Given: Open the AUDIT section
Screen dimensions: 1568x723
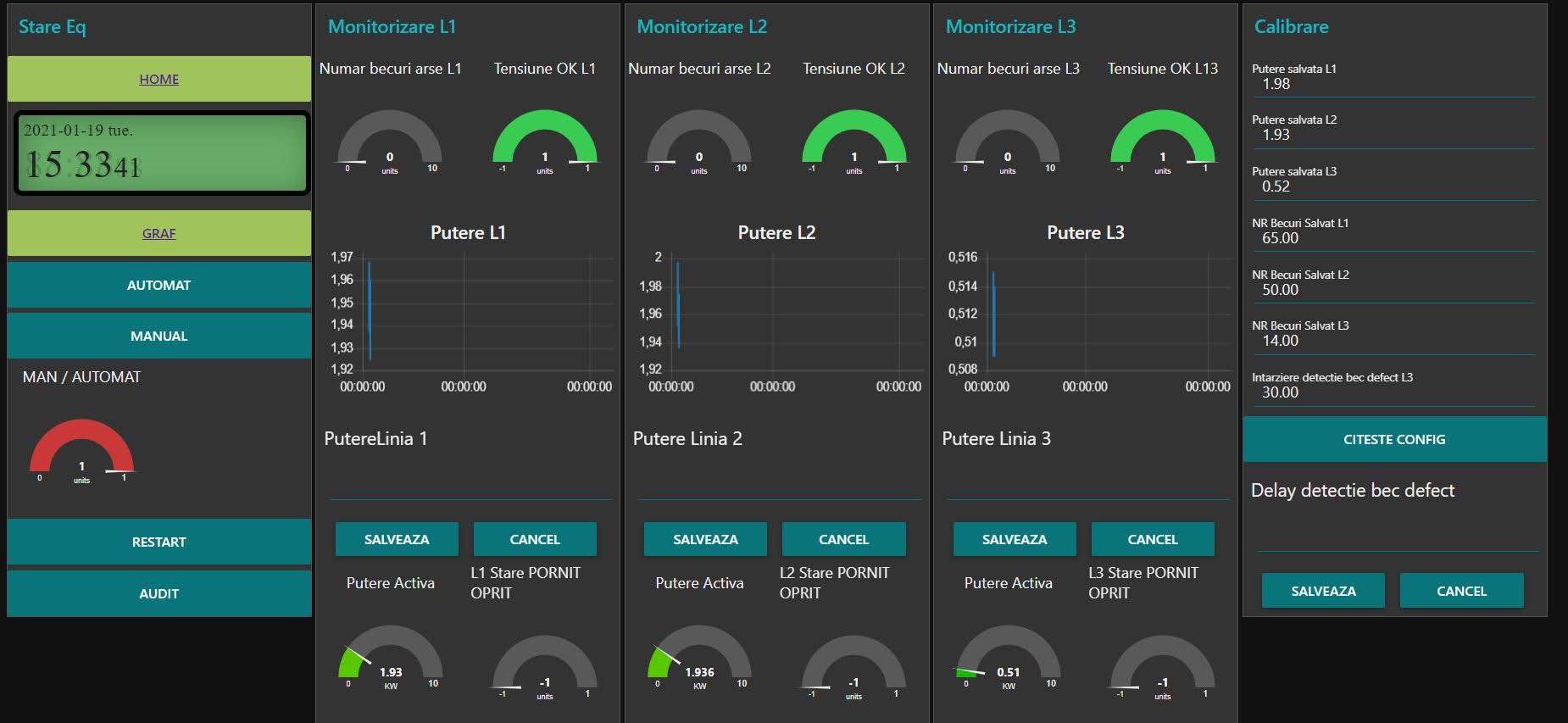Looking at the screenshot, I should 158,594.
